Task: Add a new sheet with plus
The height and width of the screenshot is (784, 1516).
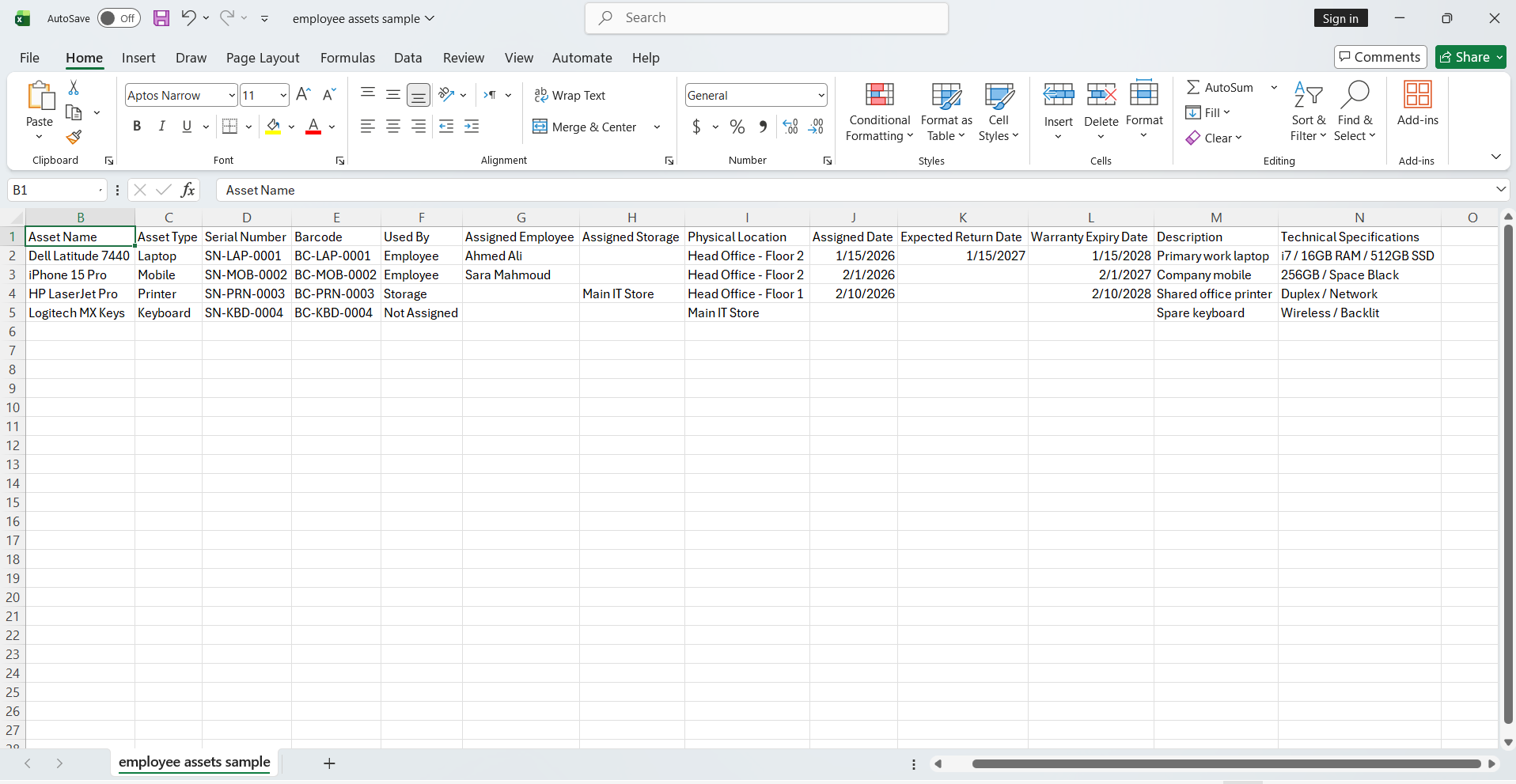Action: pos(330,763)
